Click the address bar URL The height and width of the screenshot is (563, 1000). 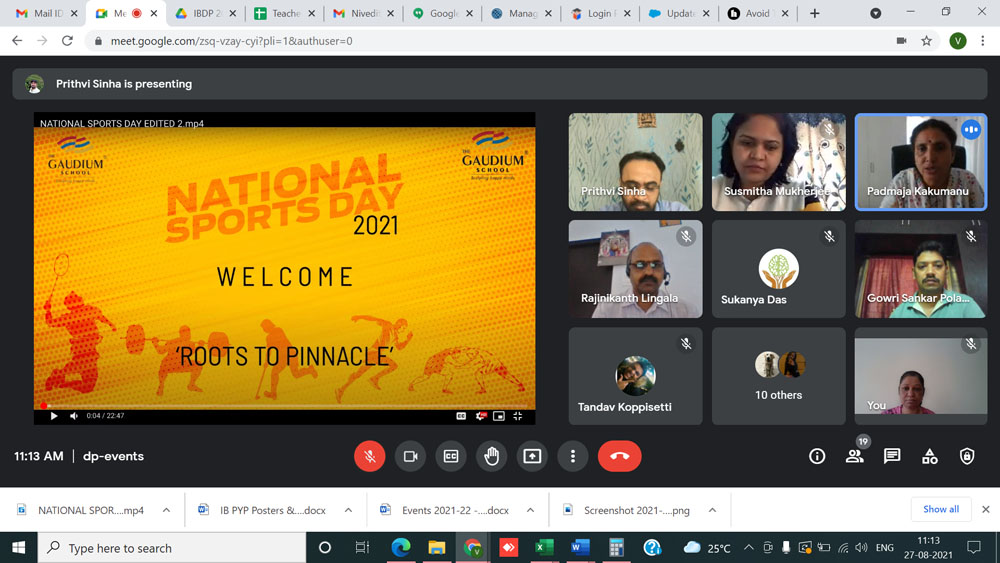[x=232, y=41]
